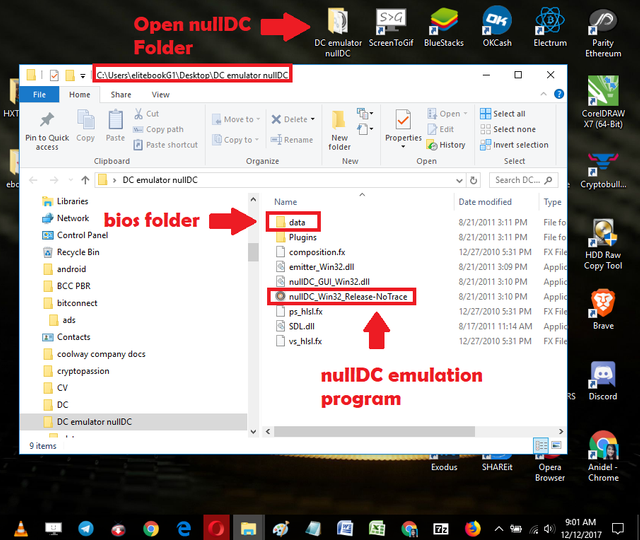Click Rename in the Organize group

click(x=292, y=140)
